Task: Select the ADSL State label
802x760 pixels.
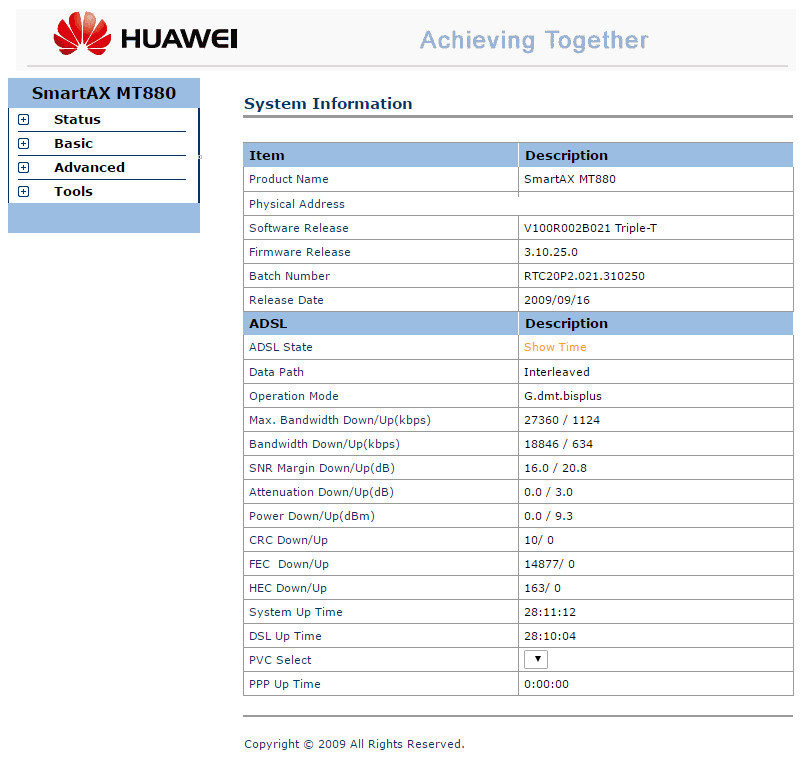Action: click(x=281, y=347)
